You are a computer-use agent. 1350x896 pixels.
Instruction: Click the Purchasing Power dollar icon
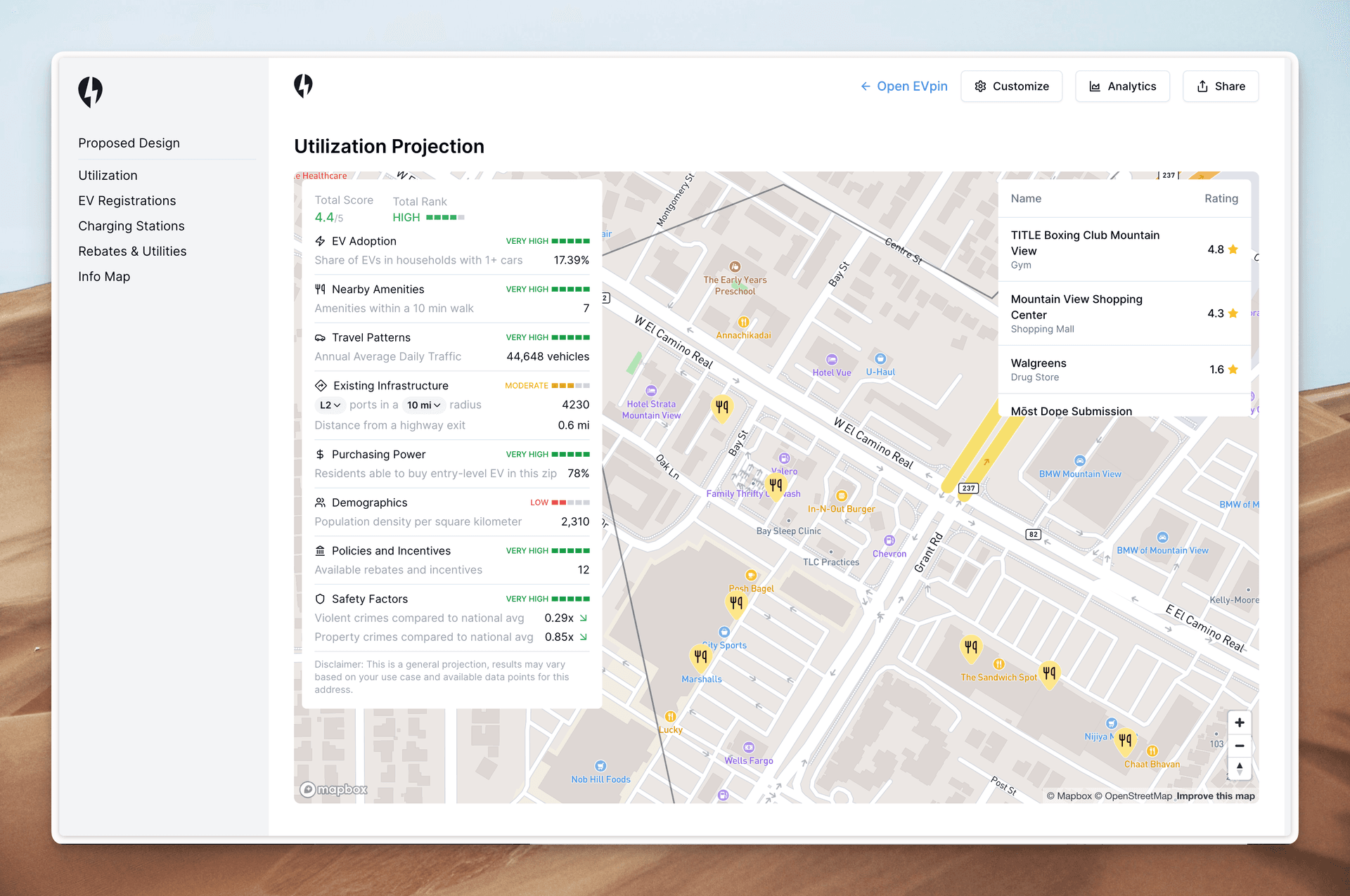pos(320,454)
